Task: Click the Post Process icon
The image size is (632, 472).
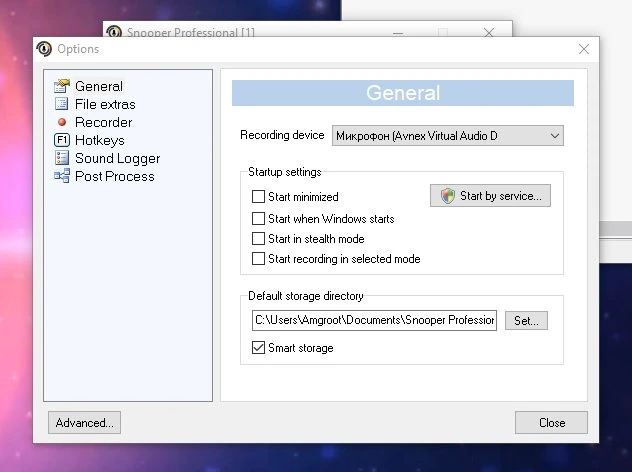Action: pos(62,176)
